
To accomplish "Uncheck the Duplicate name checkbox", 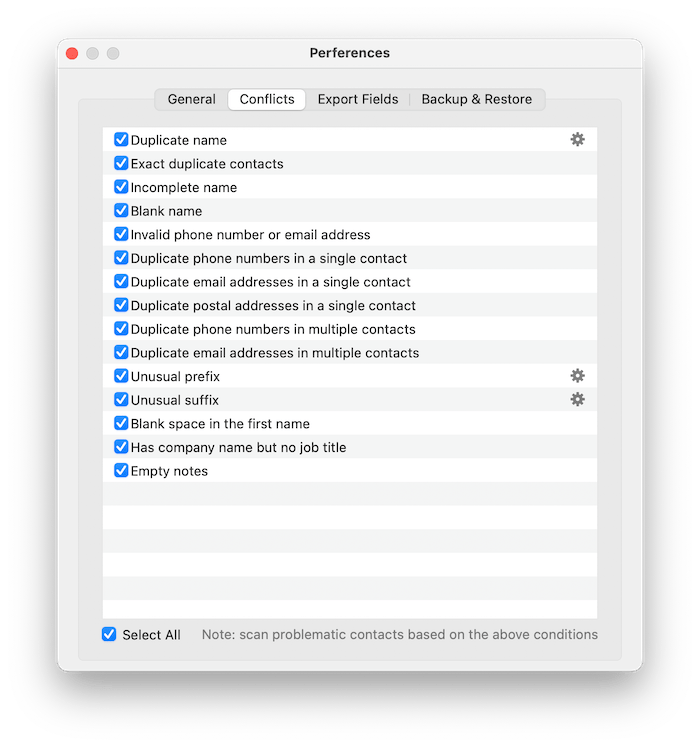I will pyautogui.click(x=121, y=140).
